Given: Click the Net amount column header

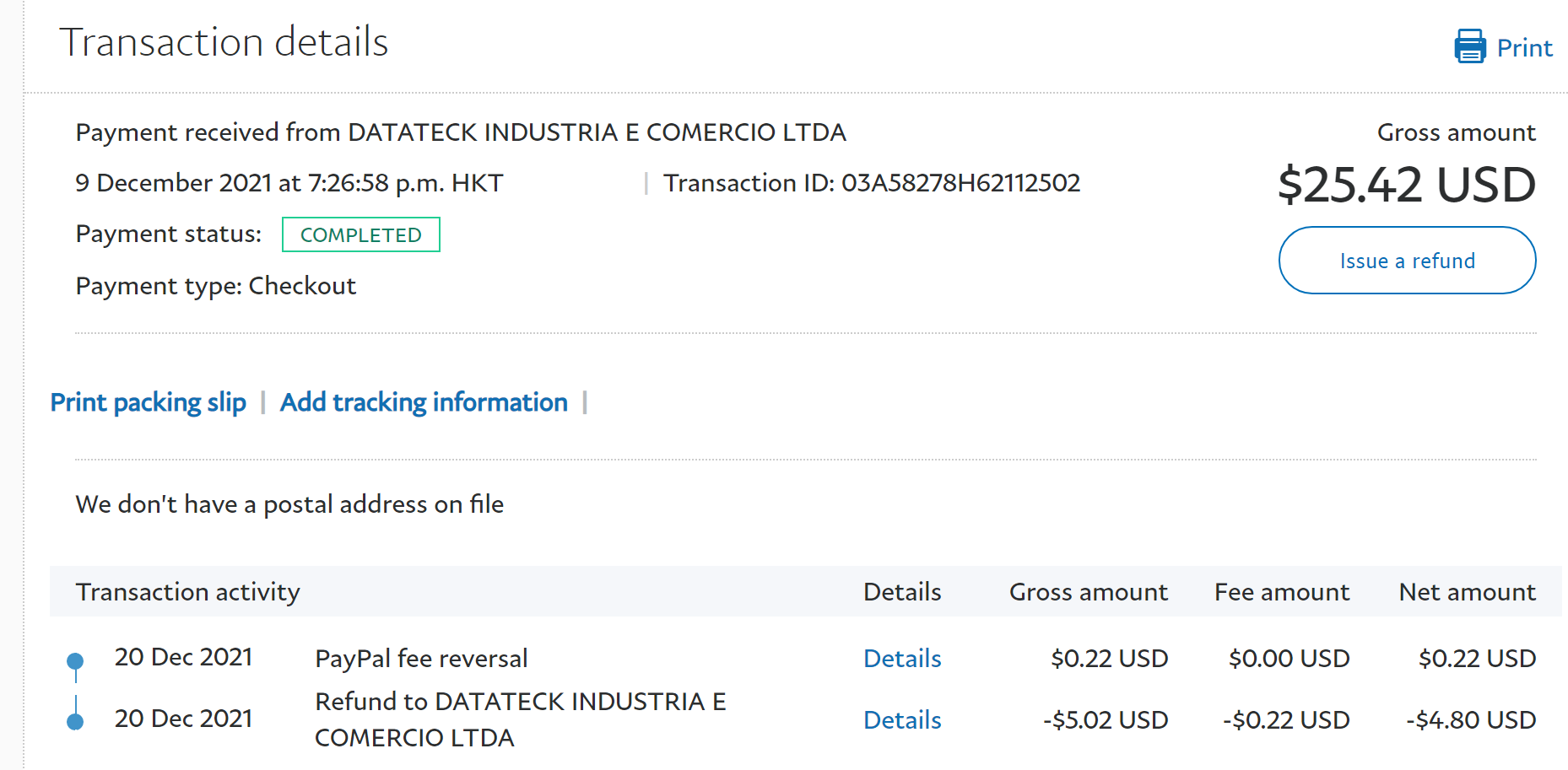Looking at the screenshot, I should tap(1467, 592).
